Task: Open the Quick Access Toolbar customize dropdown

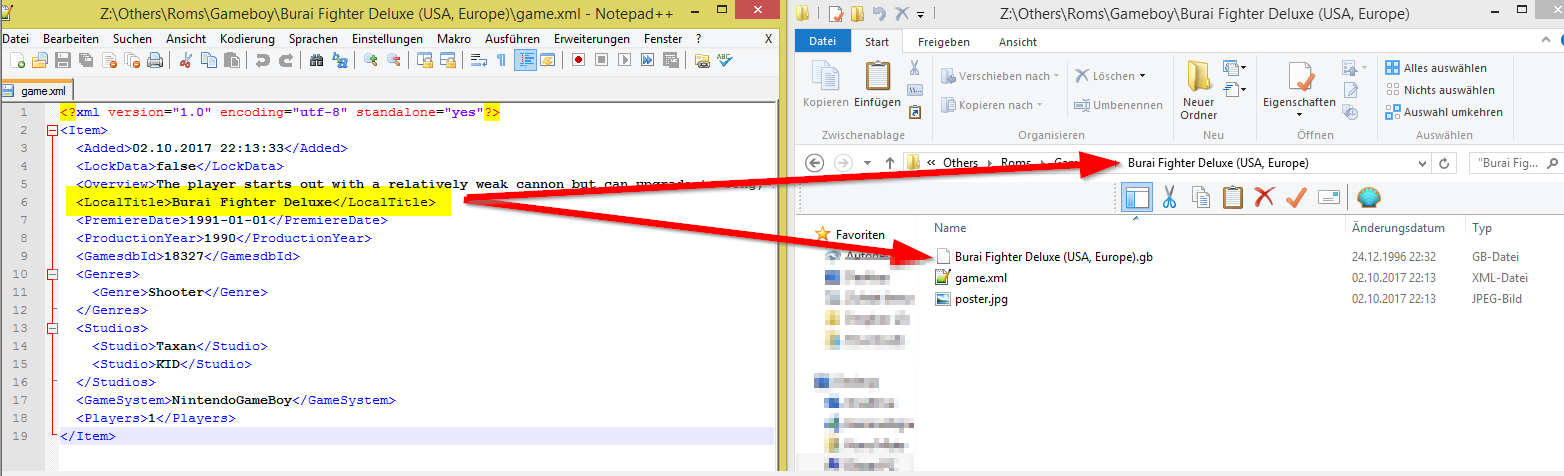Action: 920,14
